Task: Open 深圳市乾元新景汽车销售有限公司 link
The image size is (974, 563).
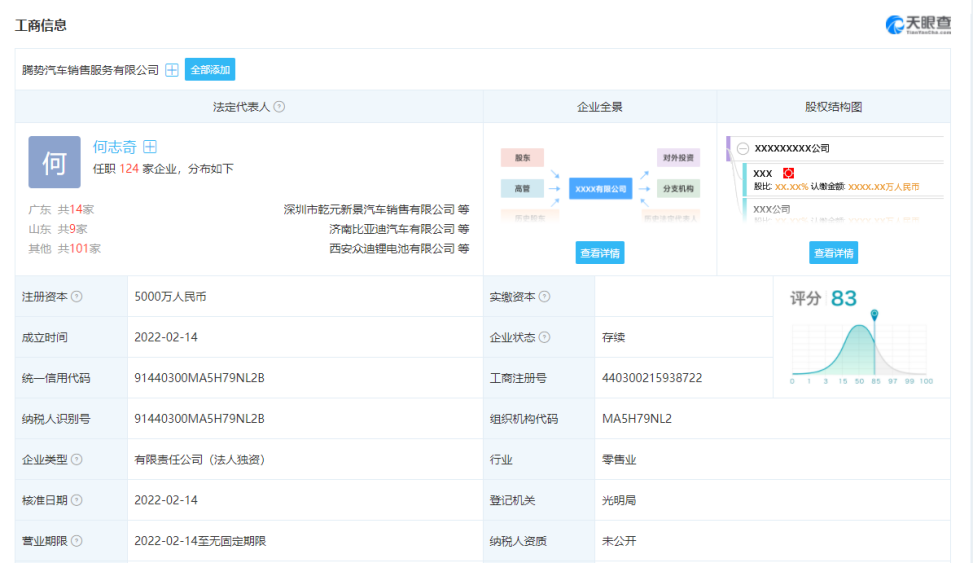Action: tap(370, 209)
